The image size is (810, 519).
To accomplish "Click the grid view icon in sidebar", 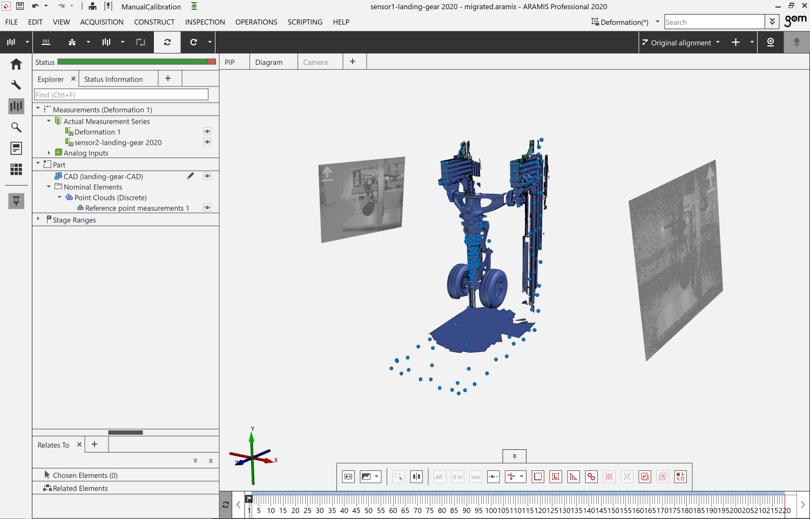I will 16,169.
